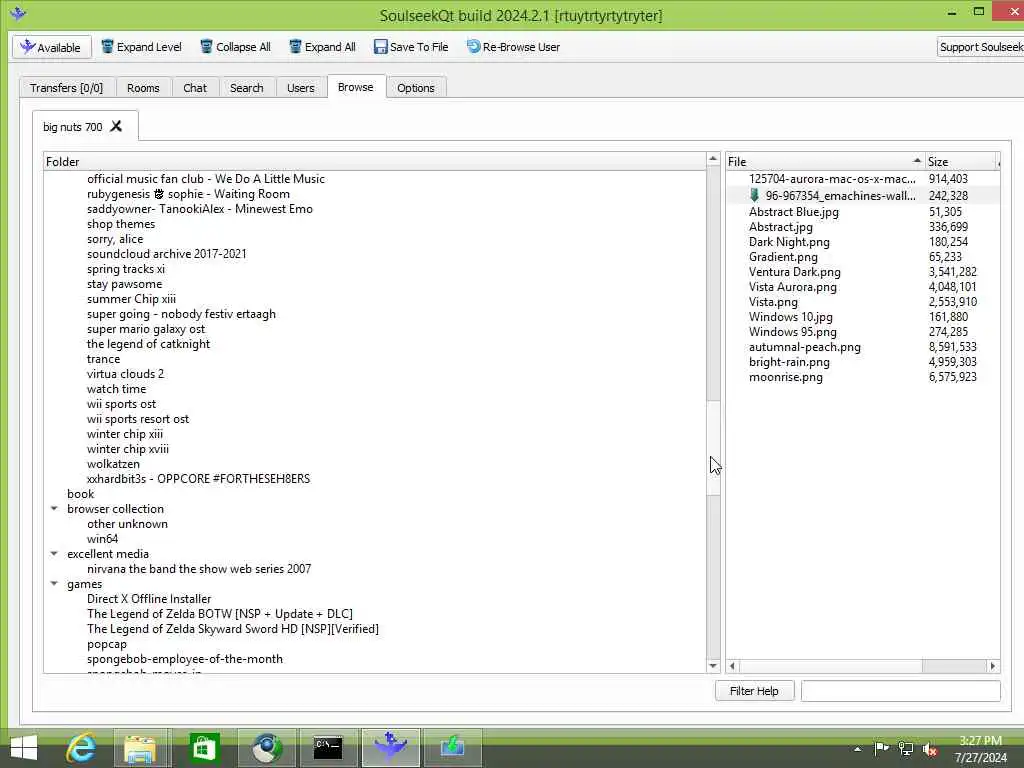
Task: Sort files by the File column header
Action: (x=824, y=161)
